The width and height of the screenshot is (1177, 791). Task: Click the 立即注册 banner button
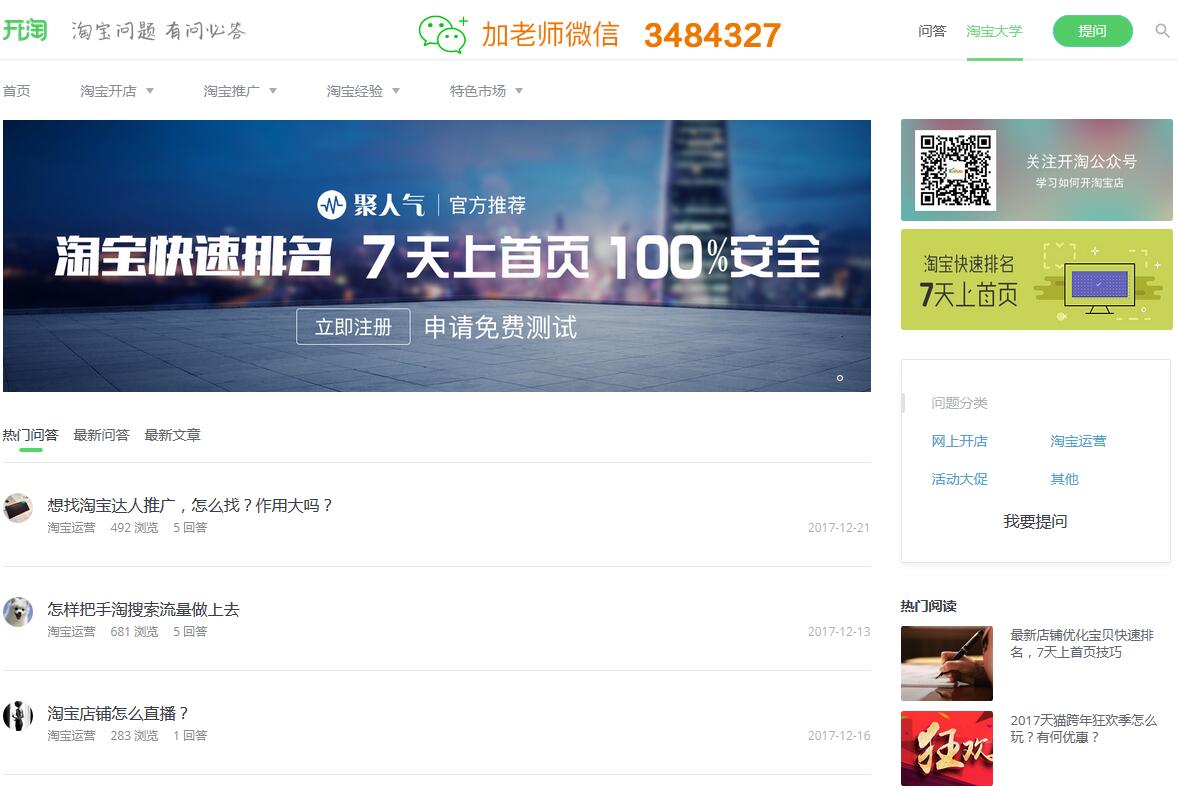pos(353,326)
